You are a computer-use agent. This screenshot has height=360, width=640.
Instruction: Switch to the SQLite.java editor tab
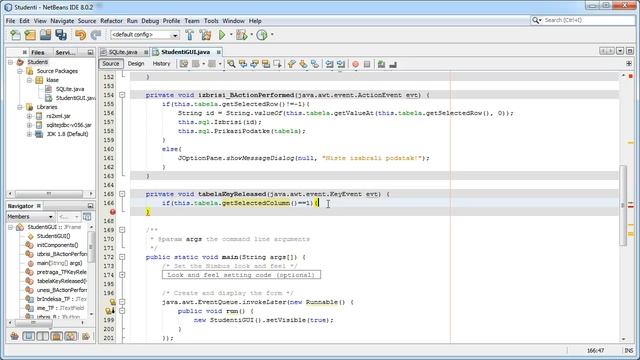123,52
